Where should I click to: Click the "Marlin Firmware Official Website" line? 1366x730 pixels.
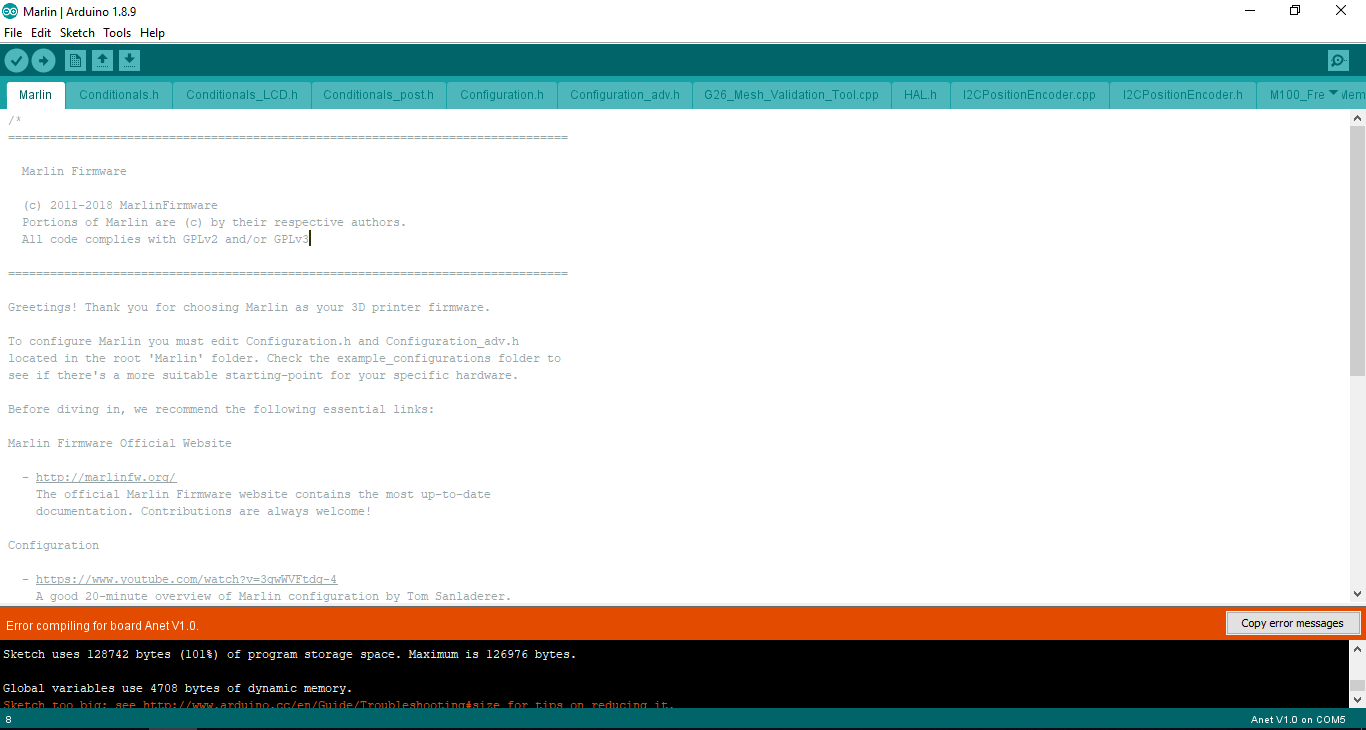(x=120, y=443)
